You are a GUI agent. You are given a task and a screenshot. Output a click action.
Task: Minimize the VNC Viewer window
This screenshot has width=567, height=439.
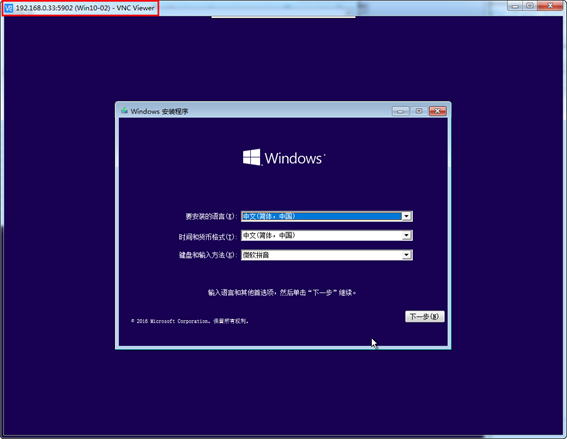point(515,6)
